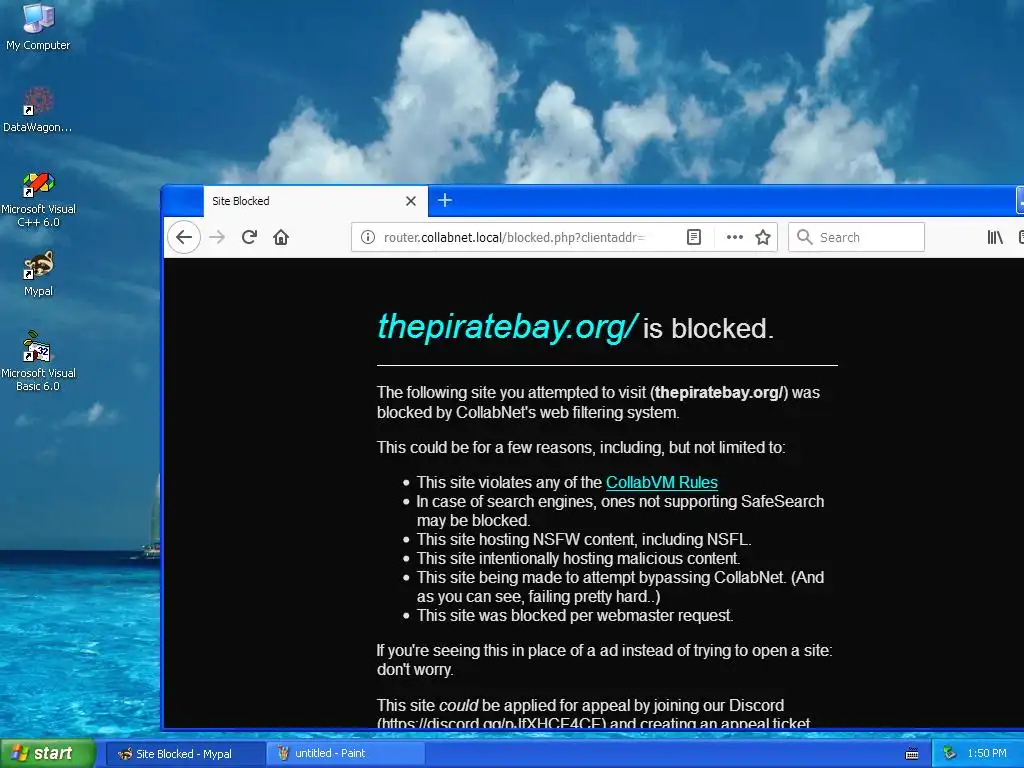This screenshot has width=1024, height=768.
Task: Open My Computer desktop icon
Action: (x=38, y=27)
